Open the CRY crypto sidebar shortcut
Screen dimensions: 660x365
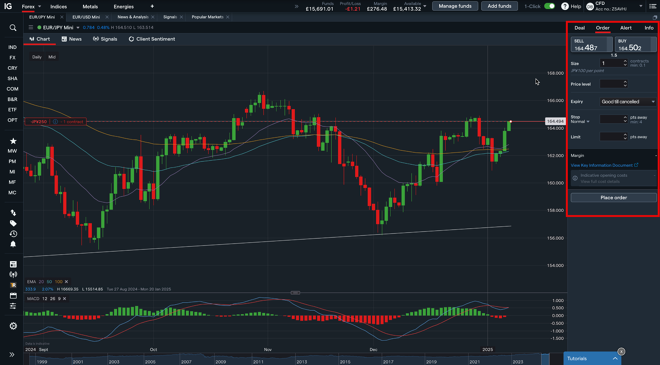pyautogui.click(x=13, y=68)
